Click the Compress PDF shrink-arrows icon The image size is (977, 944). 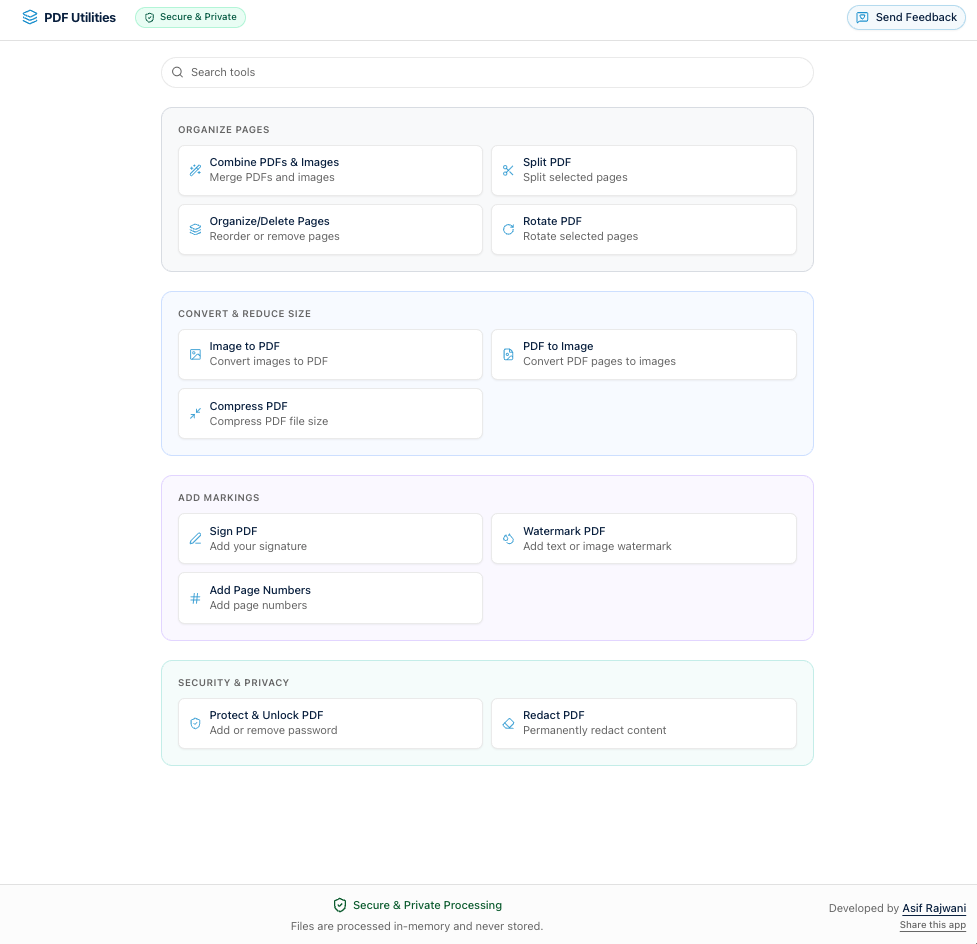click(x=195, y=413)
